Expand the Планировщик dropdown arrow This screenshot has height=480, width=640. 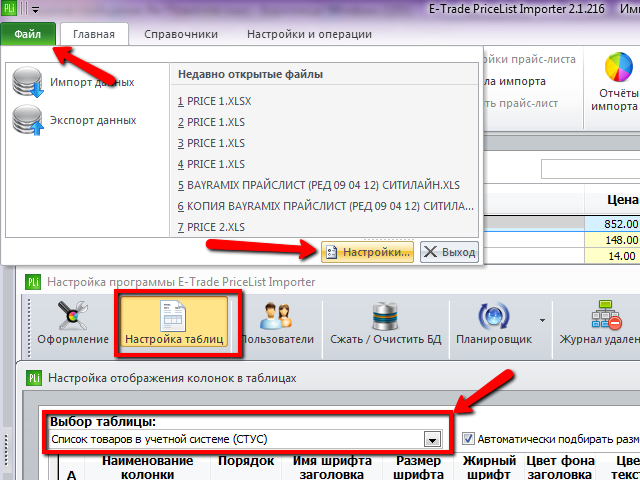coord(542,321)
